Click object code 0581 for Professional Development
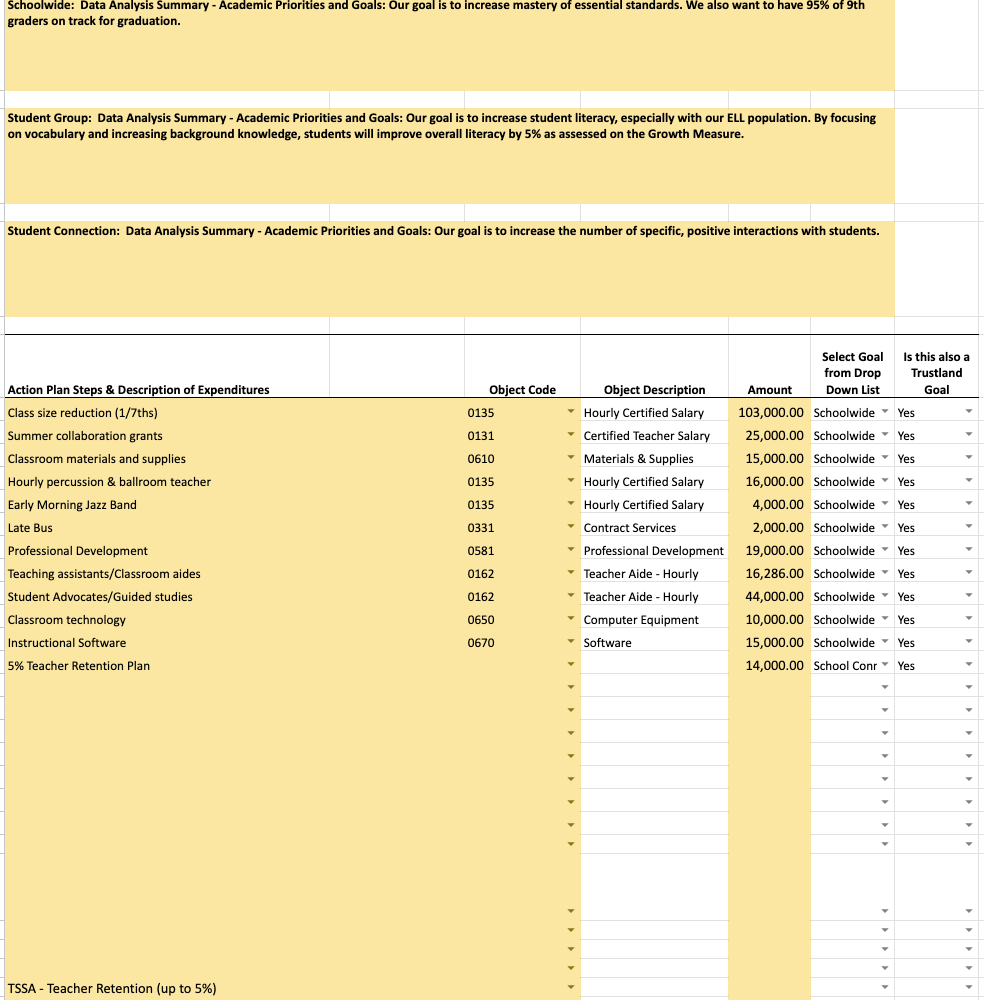984x1000 pixels. (x=481, y=550)
